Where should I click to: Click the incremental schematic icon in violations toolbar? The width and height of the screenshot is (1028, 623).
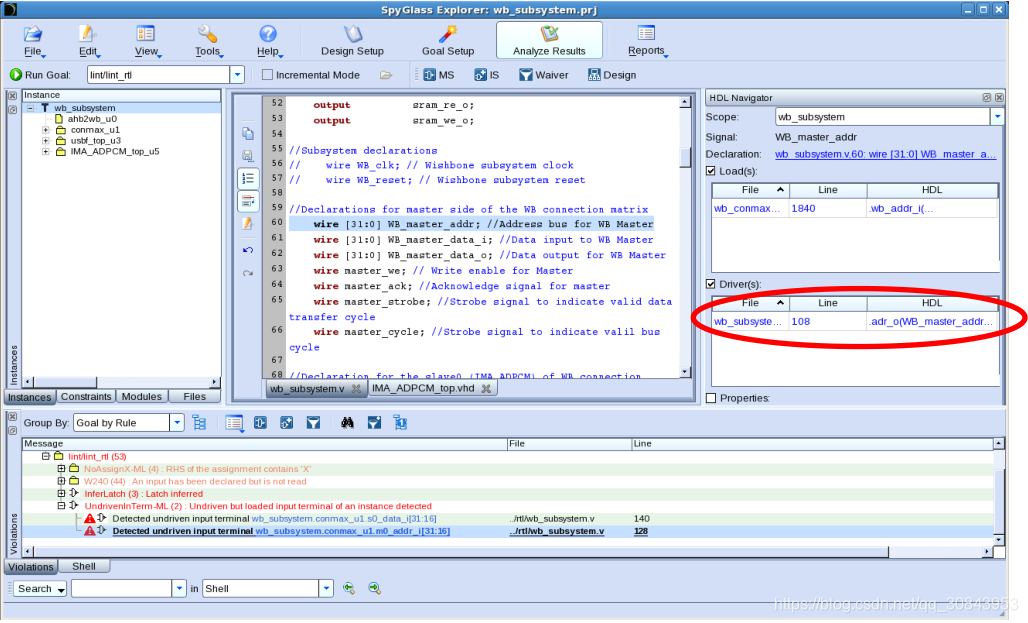[x=287, y=423]
